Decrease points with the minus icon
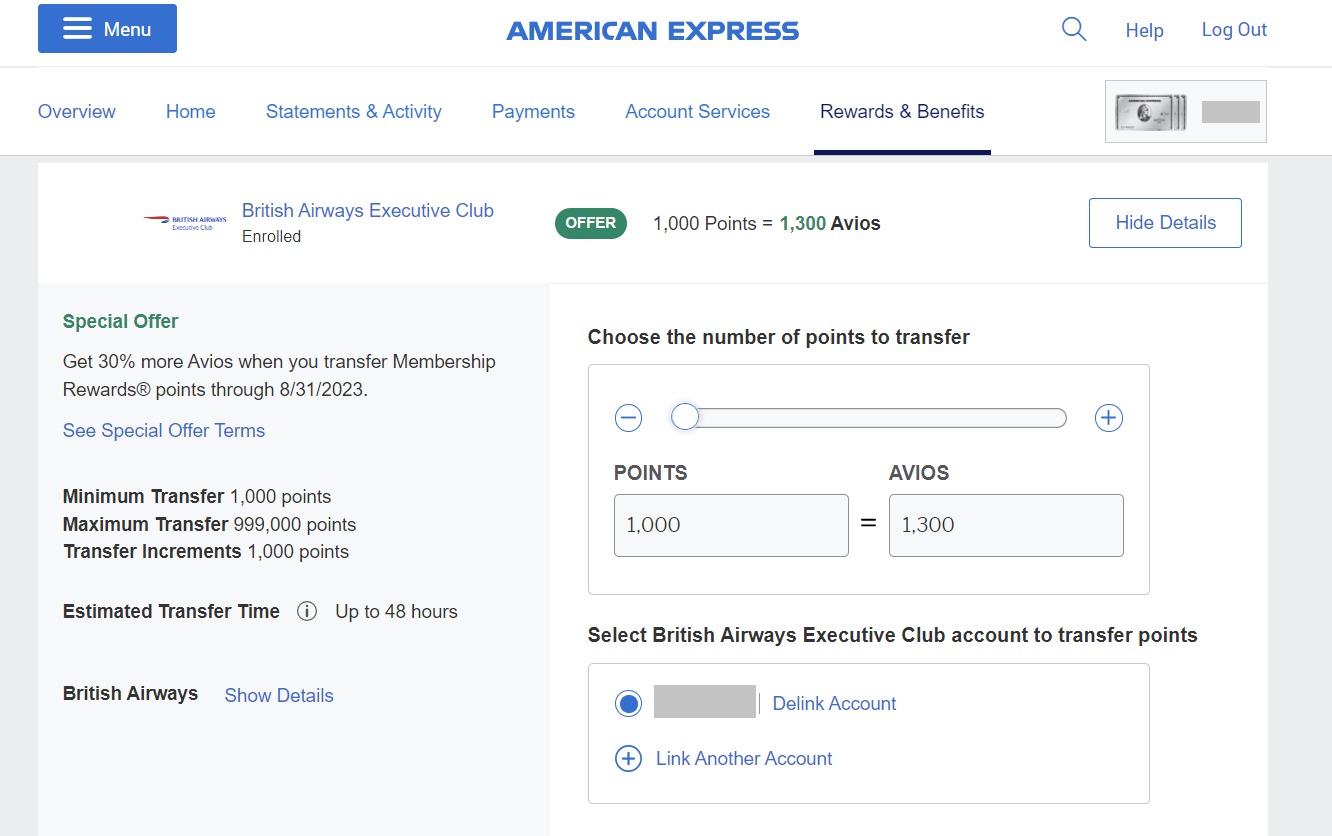 628,418
